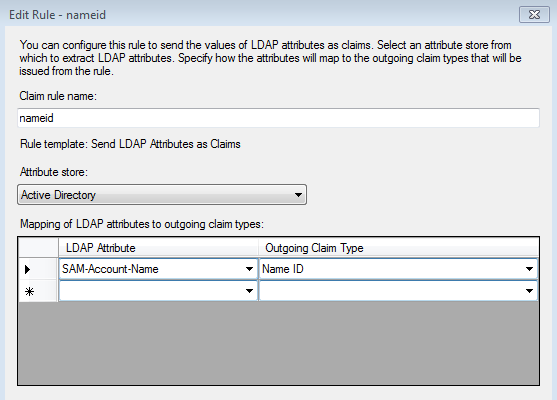Close the Edit Rule dialog
This screenshot has height=400, width=557.
coord(534,15)
